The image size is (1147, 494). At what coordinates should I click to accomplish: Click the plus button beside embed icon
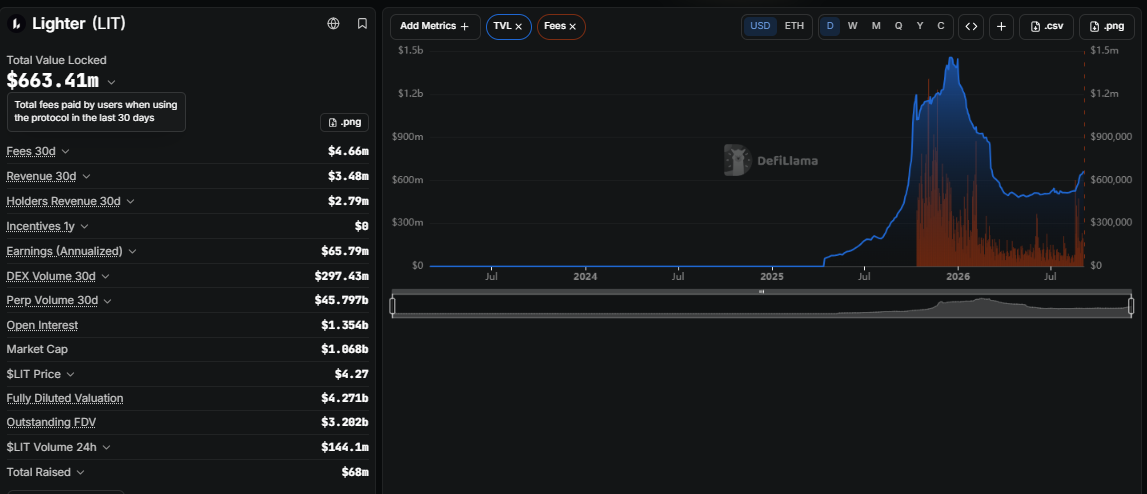(1001, 26)
